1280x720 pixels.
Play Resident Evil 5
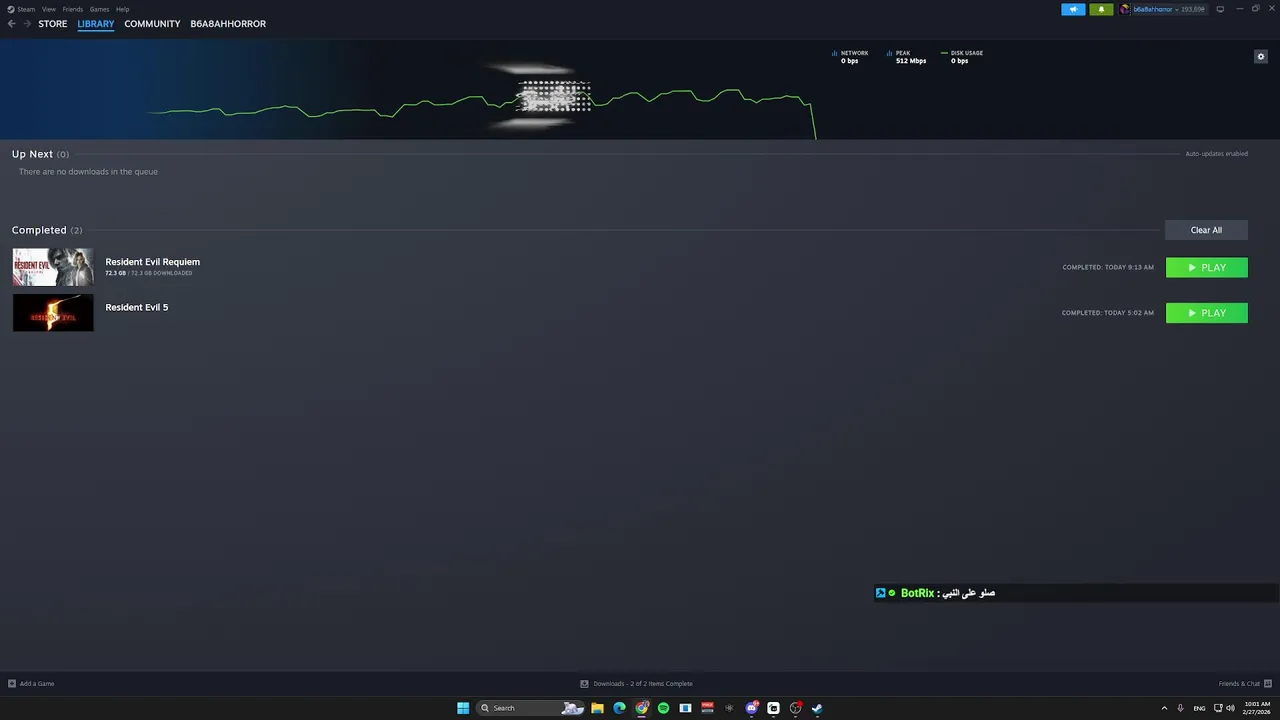1207,313
